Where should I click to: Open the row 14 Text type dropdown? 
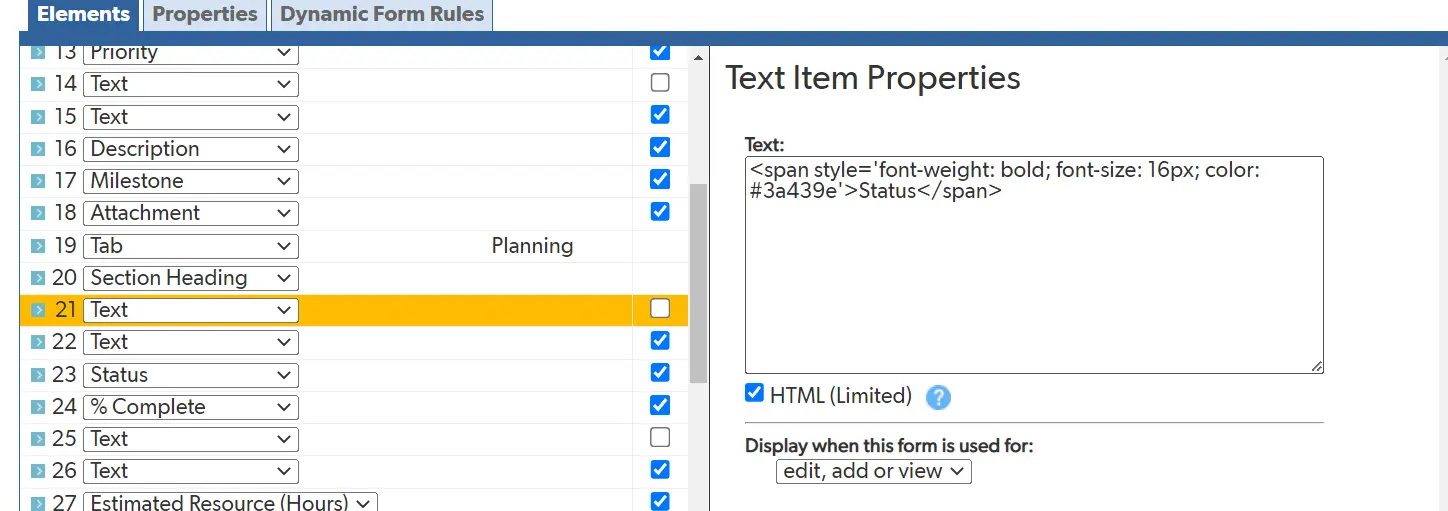click(x=191, y=85)
